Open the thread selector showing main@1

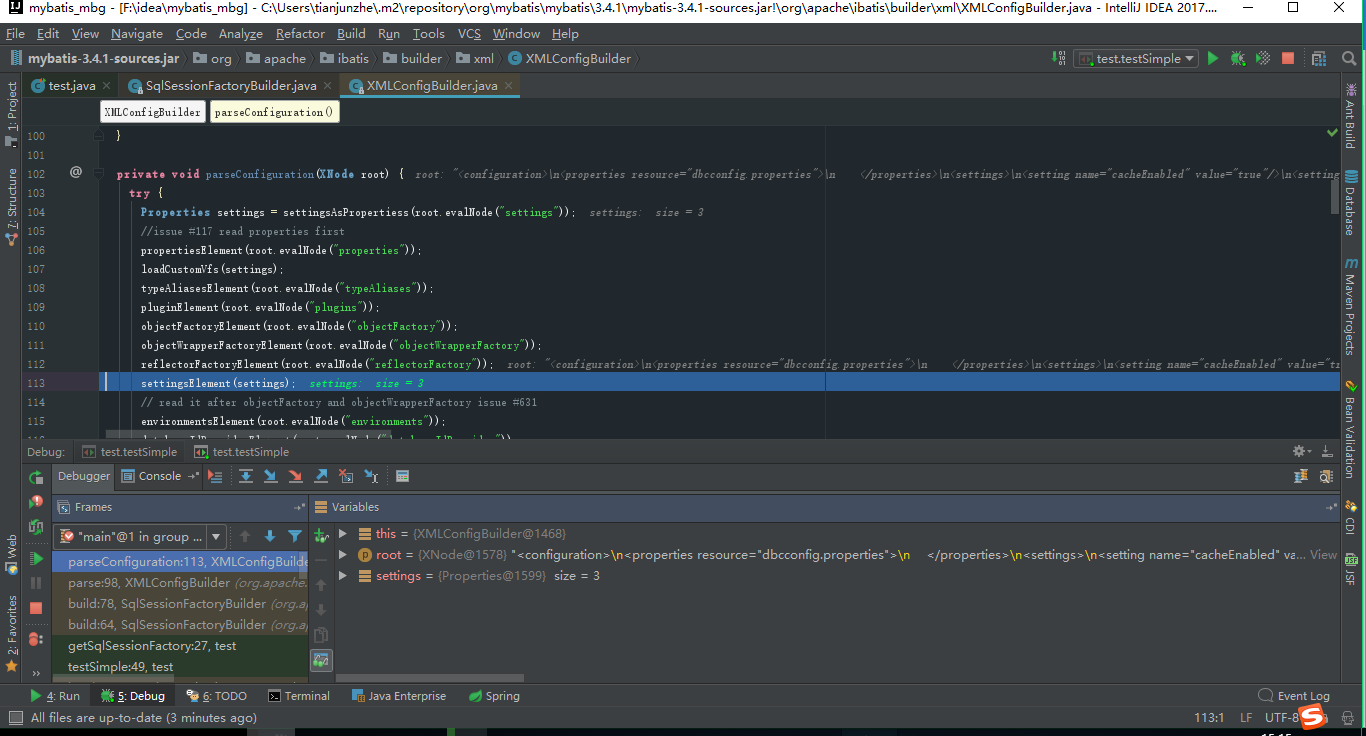coord(140,536)
